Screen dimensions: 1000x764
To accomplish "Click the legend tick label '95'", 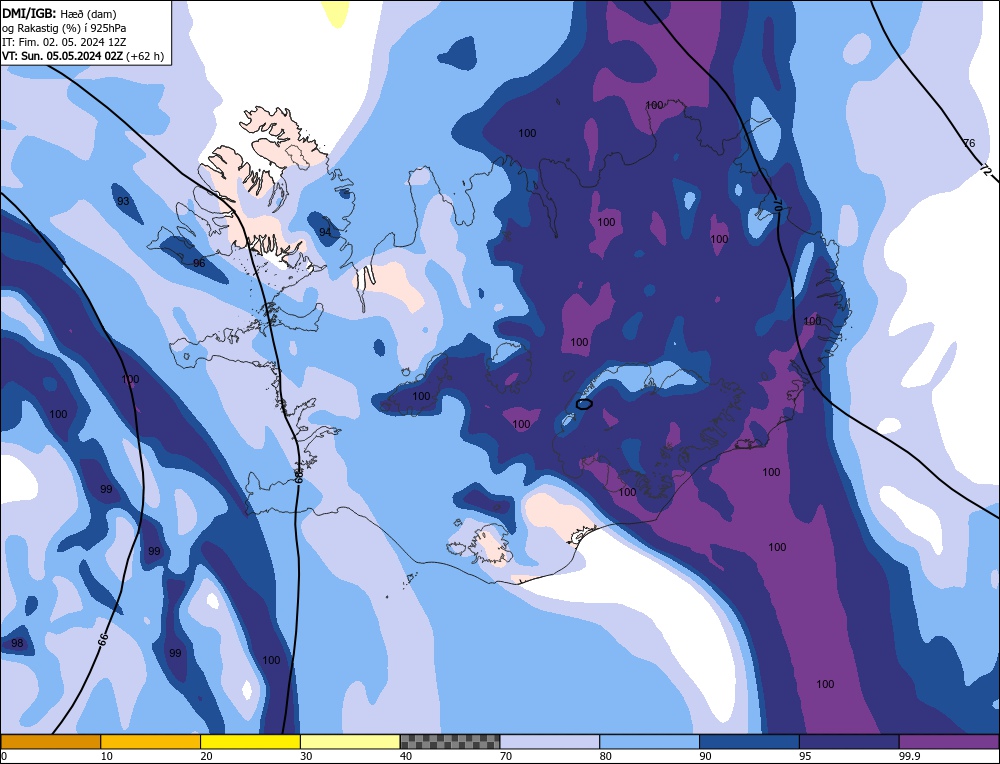I will [x=805, y=756].
